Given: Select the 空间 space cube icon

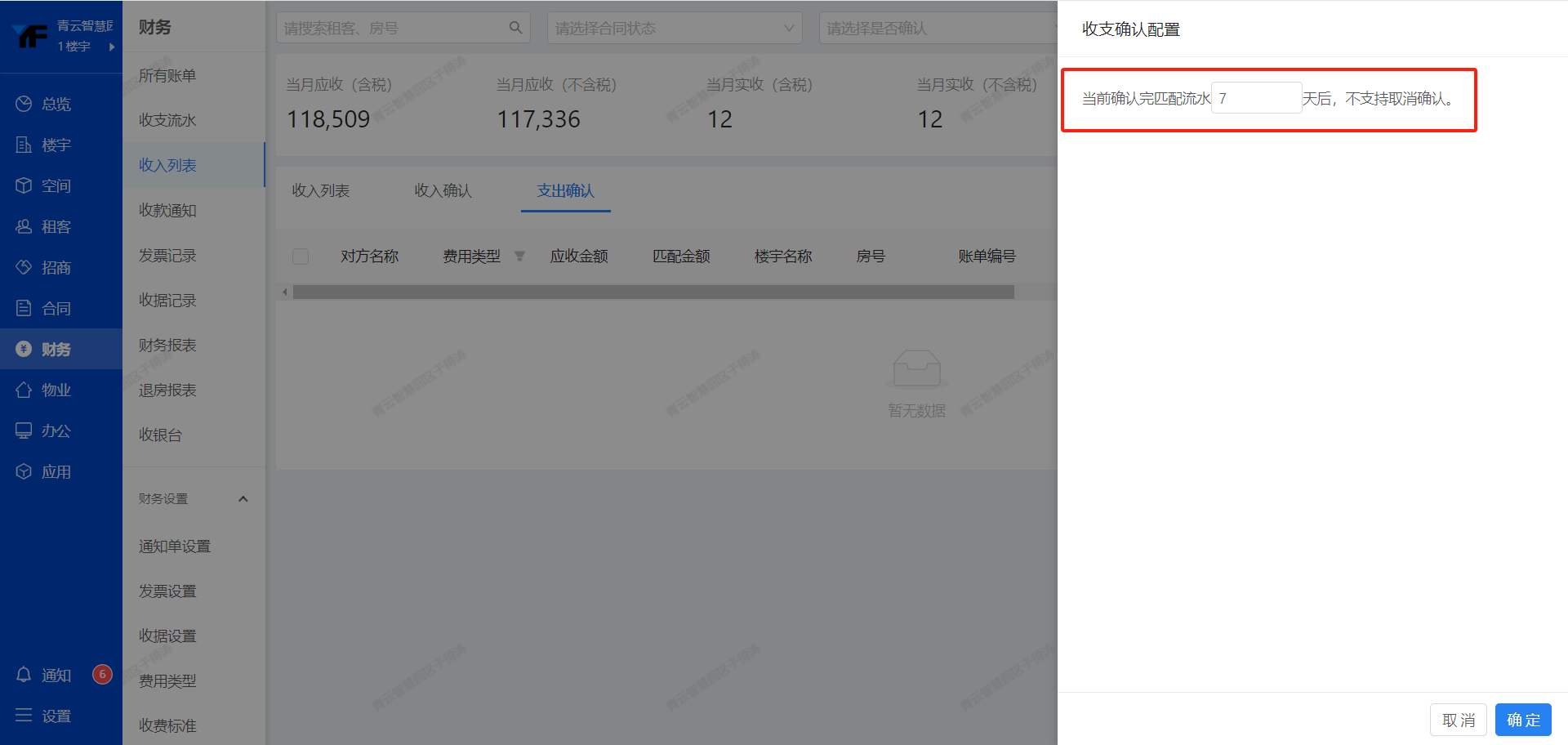Looking at the screenshot, I should pos(24,185).
